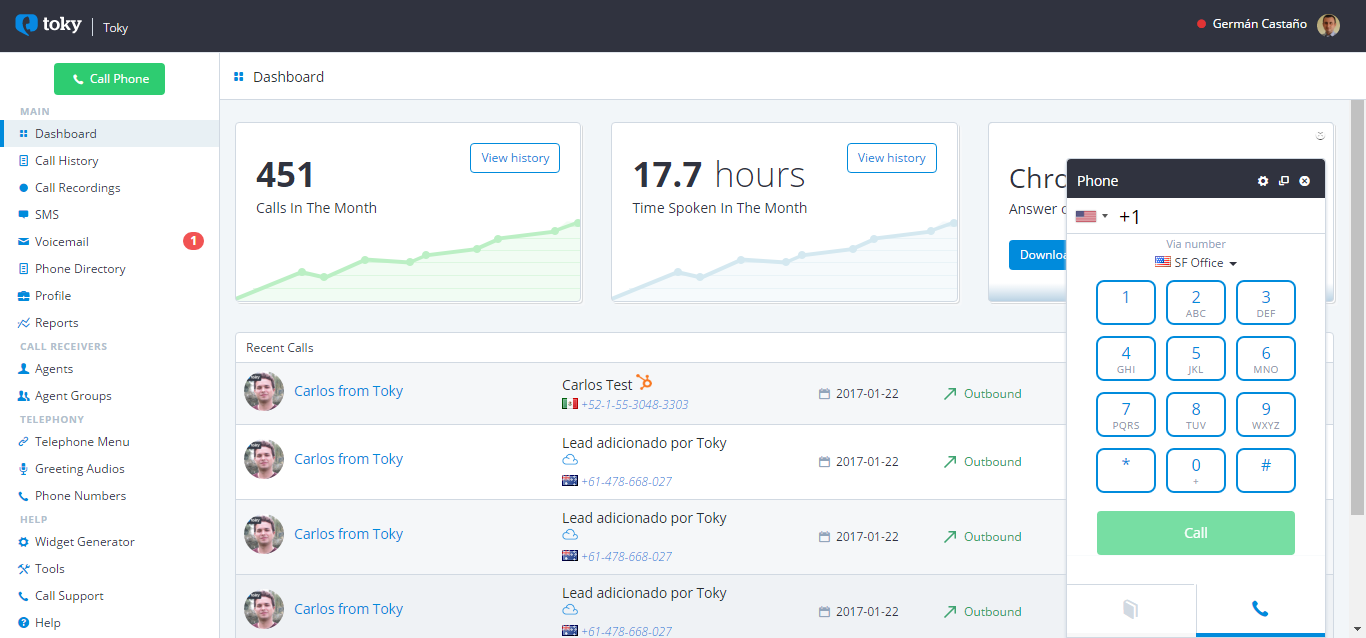
Task: Click Germán Castaño's profile avatar
Action: (x=1328, y=25)
